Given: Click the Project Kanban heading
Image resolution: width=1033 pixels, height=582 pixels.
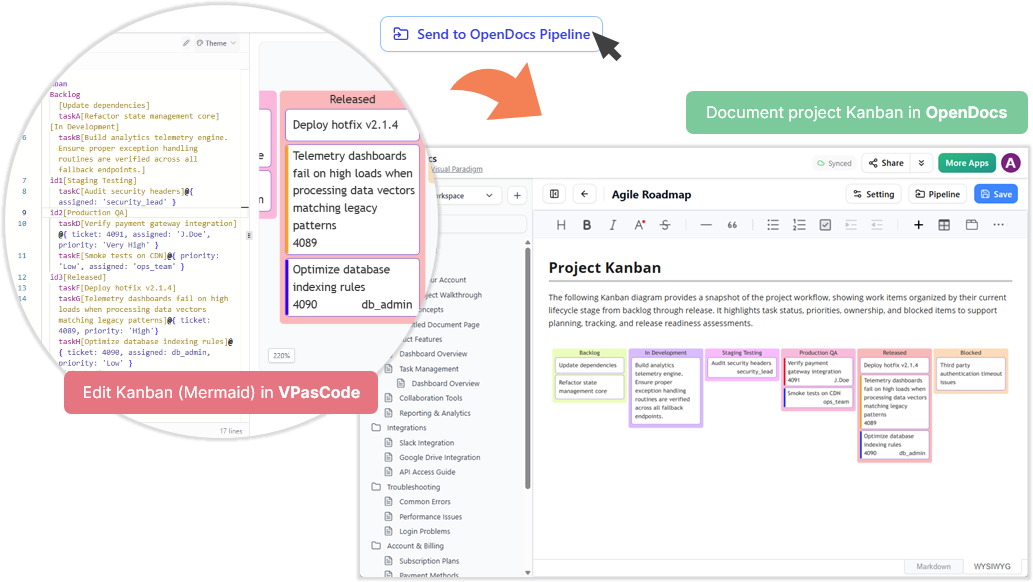Looking at the screenshot, I should pyautogui.click(x=604, y=268).
